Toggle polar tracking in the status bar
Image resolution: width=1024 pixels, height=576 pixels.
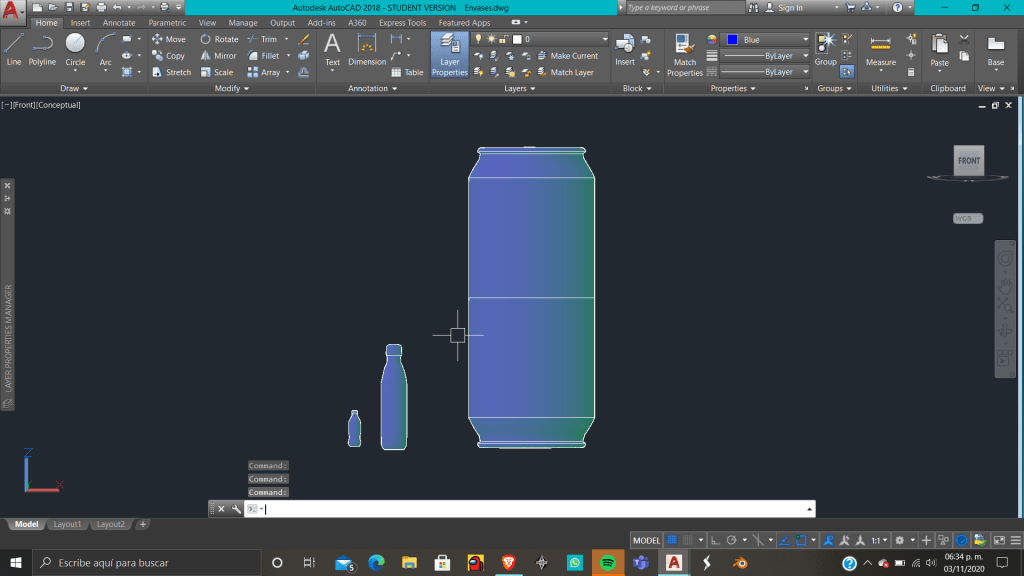[732, 540]
